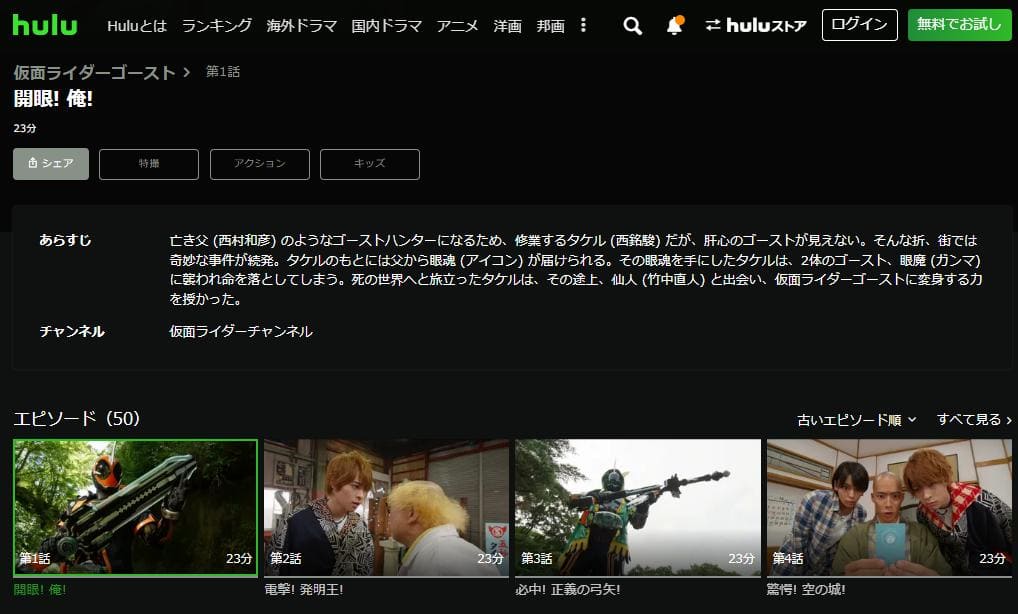Viewport: 1018px width, 614px height.
Task: Click the hulu logo
Action: coord(45,25)
